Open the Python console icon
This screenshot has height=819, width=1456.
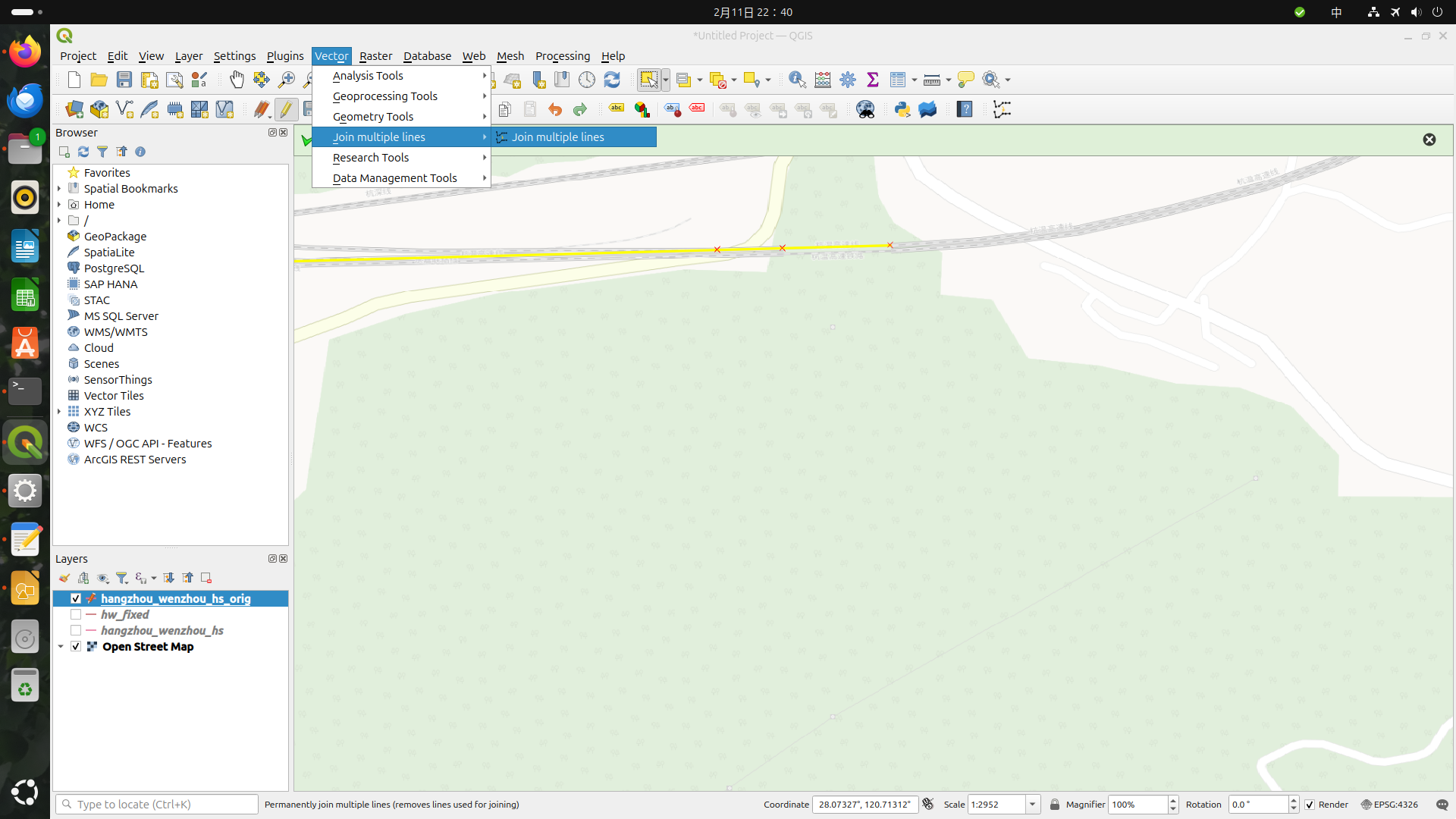pyautogui.click(x=902, y=109)
